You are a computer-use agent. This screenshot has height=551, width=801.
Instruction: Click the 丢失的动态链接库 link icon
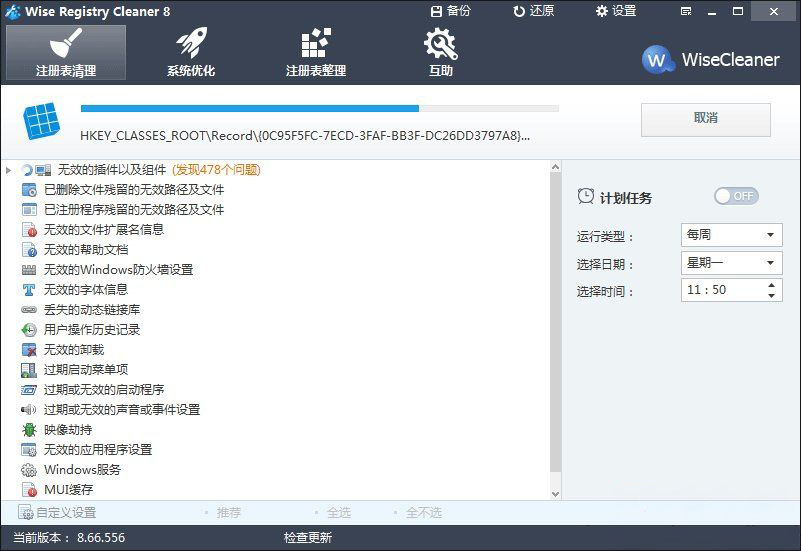click(x=29, y=309)
